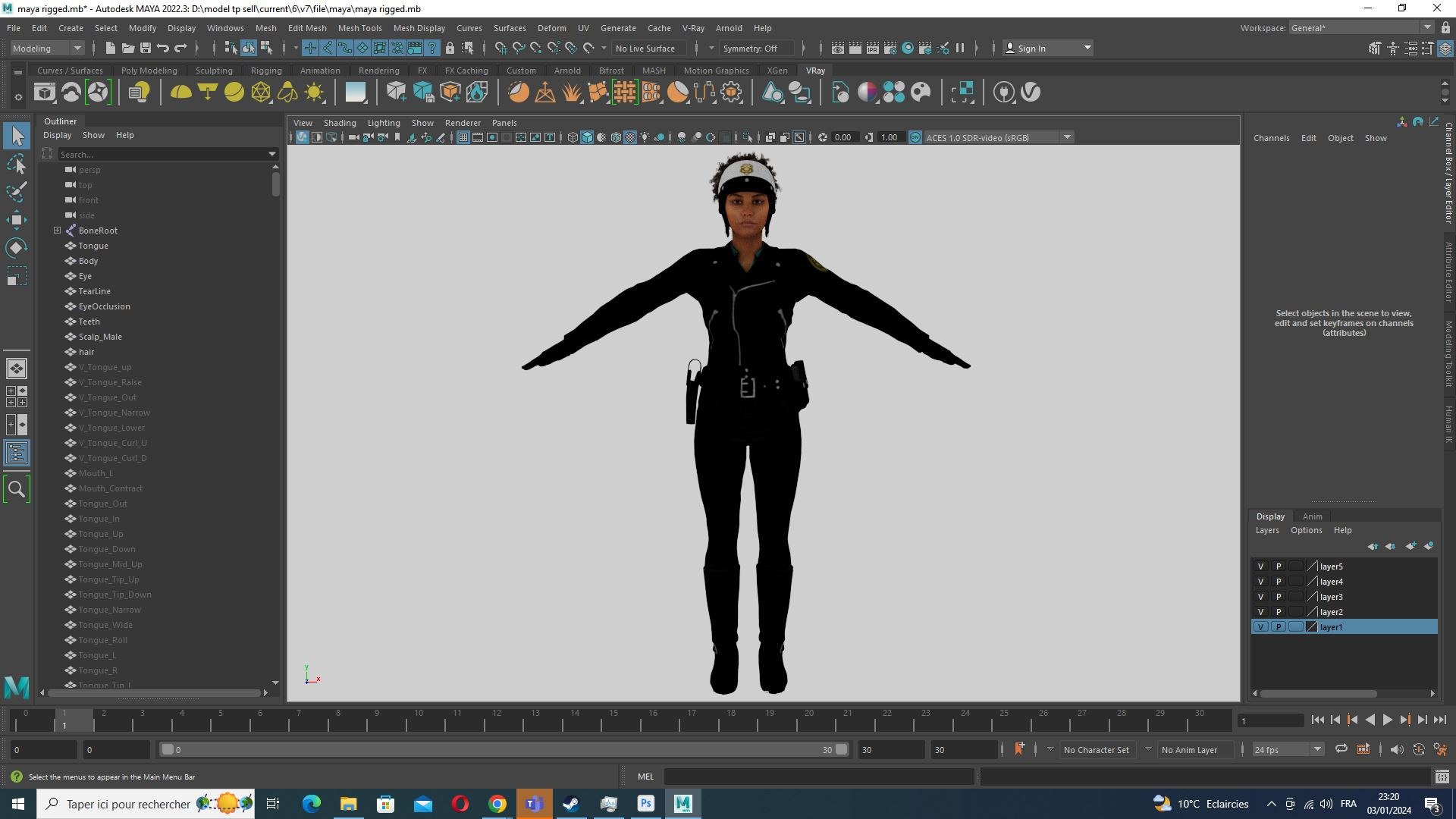Open the Outliner search filter dropdown arrow

pos(272,154)
